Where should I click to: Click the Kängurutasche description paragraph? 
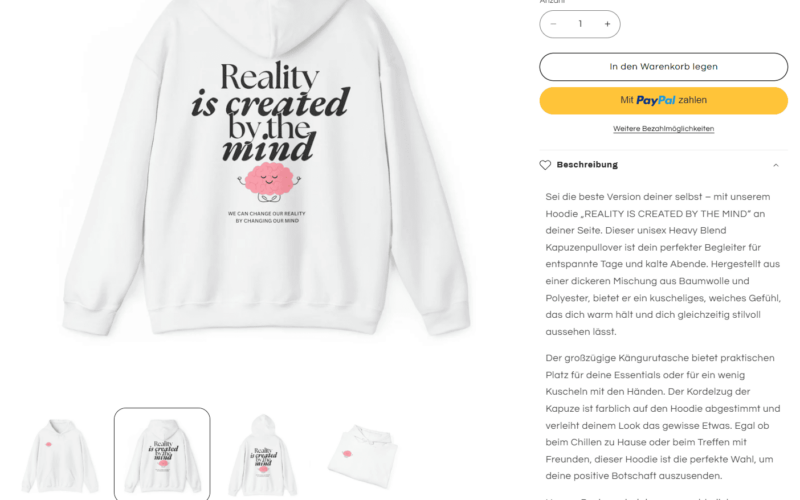(x=663, y=417)
